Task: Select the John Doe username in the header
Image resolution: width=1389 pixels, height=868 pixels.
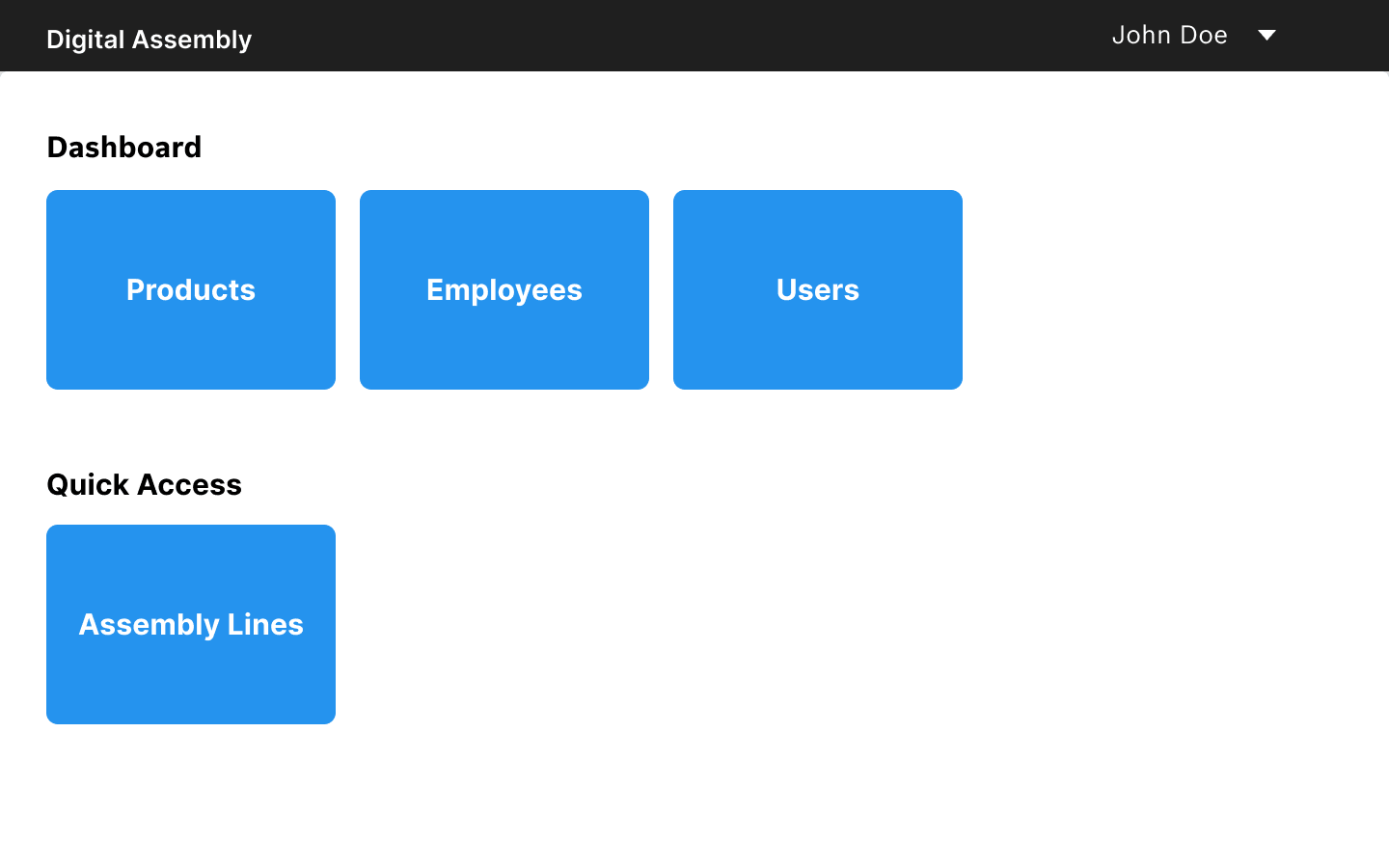Action: tap(1170, 35)
